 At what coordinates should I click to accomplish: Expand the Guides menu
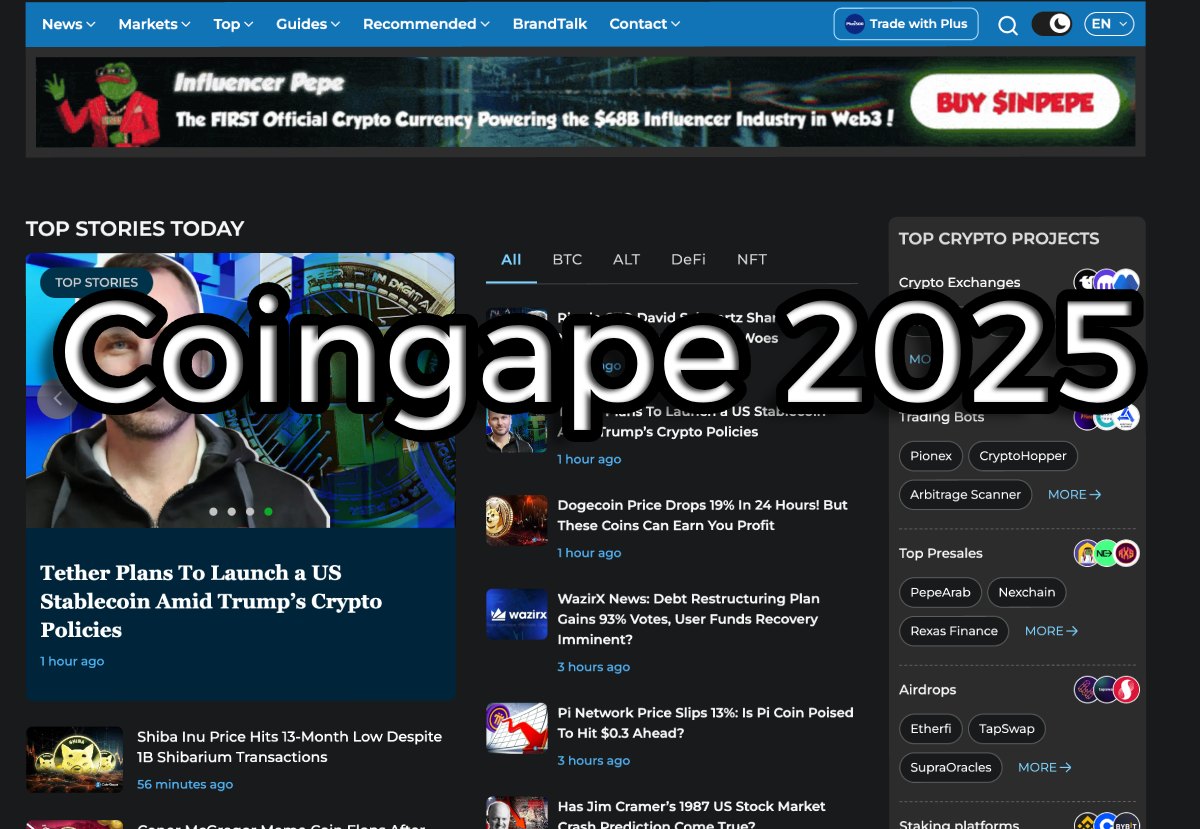pos(308,24)
